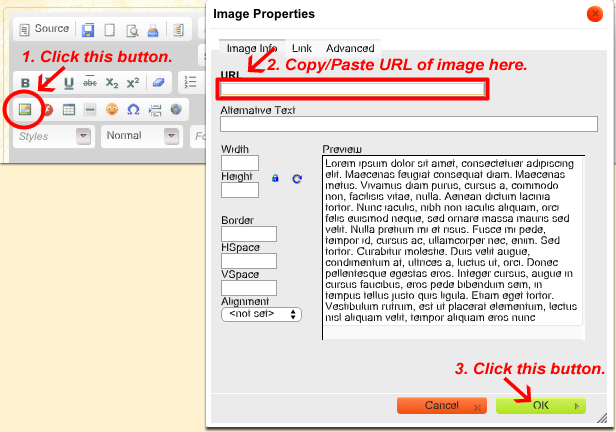Toggle Source view mode

tap(44, 30)
